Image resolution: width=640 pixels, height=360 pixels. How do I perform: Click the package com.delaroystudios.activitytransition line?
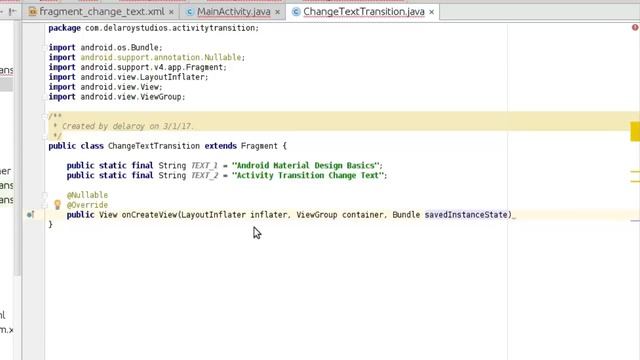pos(153,28)
